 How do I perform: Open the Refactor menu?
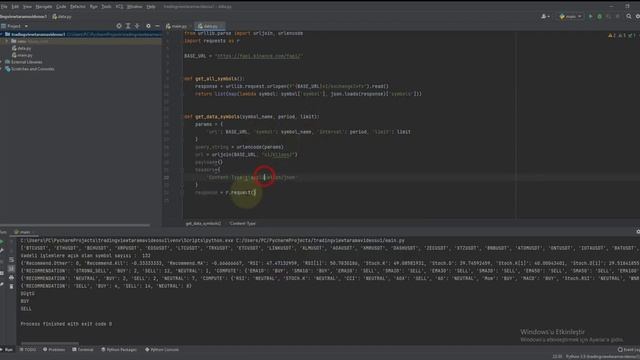(78, 7)
